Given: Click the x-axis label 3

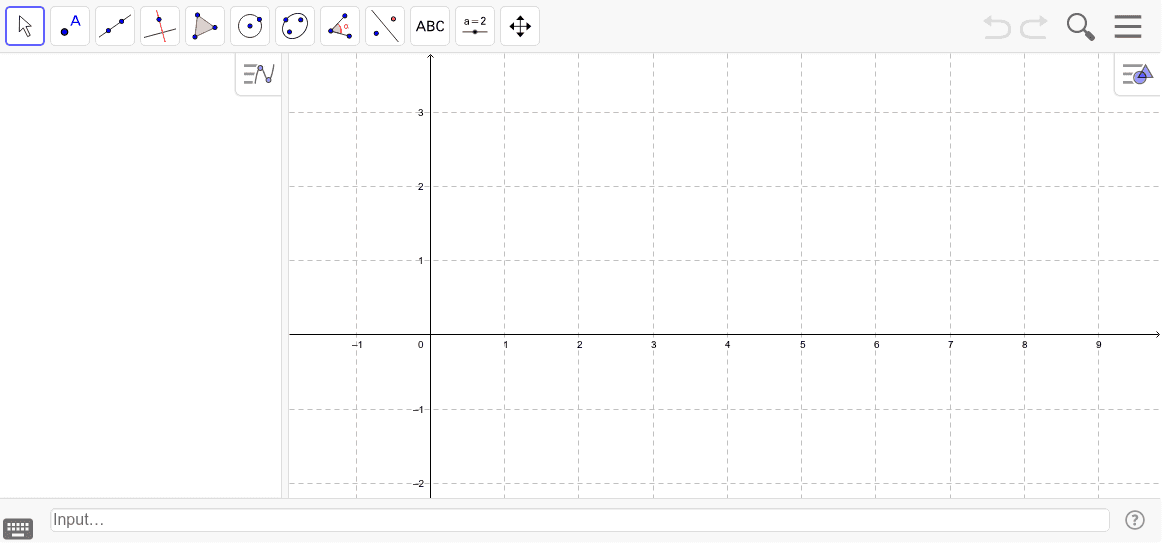Looking at the screenshot, I should 654,344.
